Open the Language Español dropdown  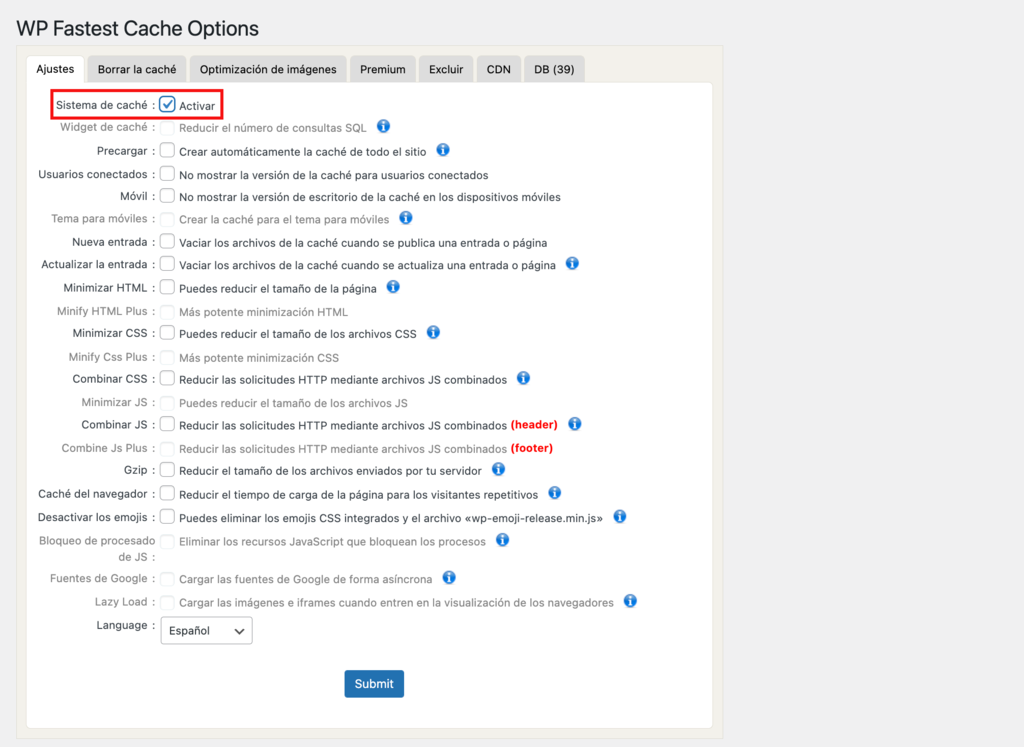click(x=206, y=631)
